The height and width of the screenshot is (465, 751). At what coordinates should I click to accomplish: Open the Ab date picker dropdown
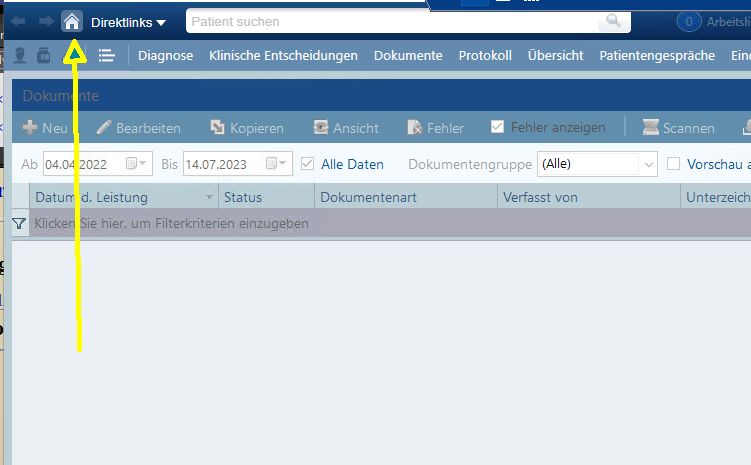136,164
